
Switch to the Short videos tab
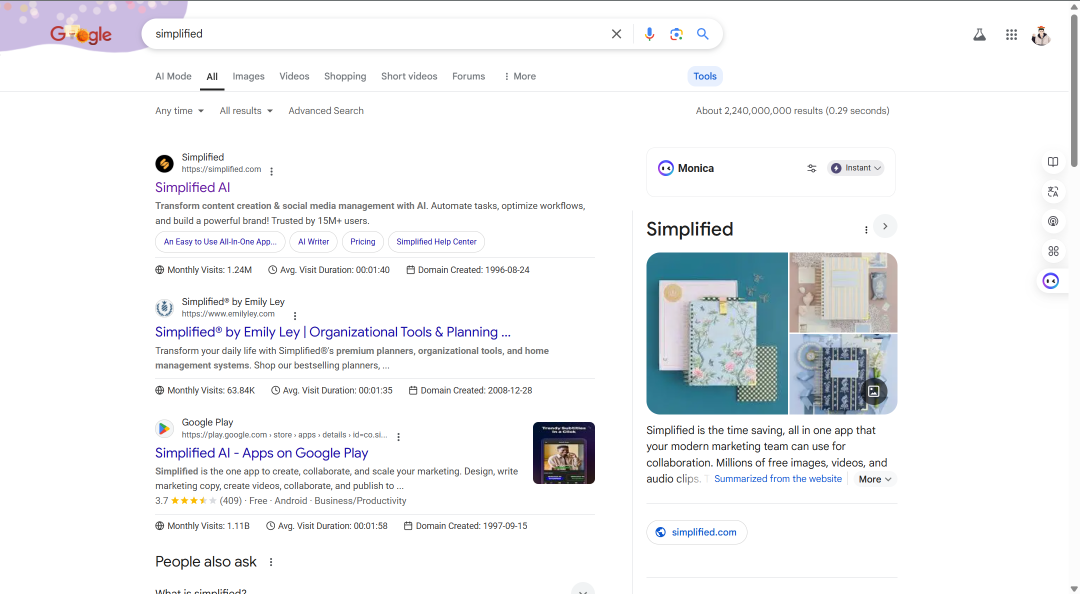click(x=409, y=76)
